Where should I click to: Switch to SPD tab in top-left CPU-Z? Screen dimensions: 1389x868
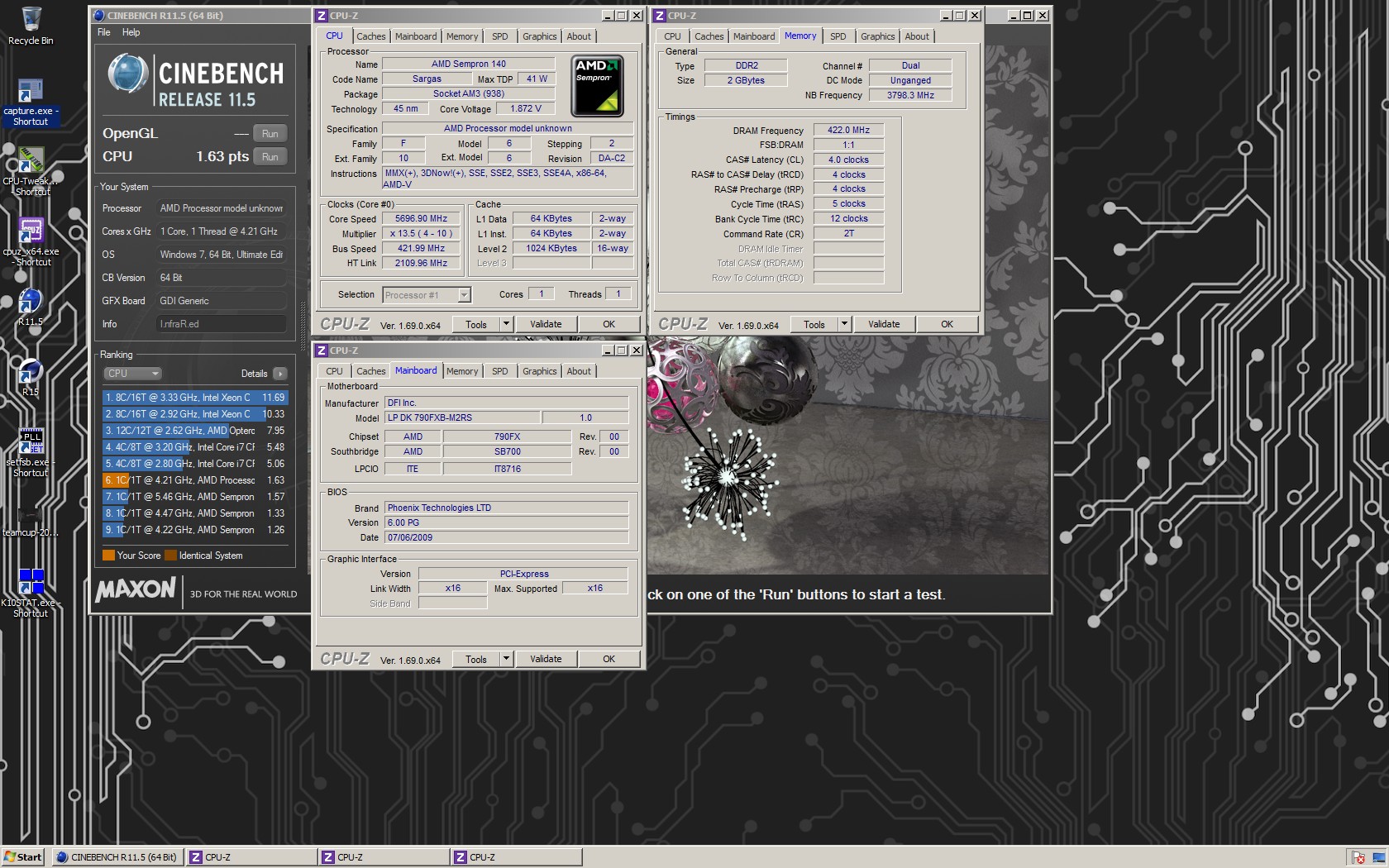point(499,36)
